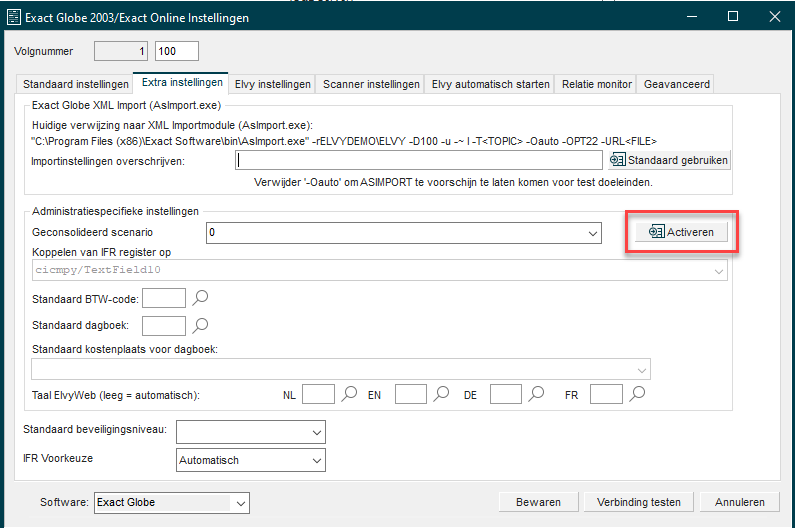Click the FR language code field
The height and width of the screenshot is (528, 795).
(606, 394)
